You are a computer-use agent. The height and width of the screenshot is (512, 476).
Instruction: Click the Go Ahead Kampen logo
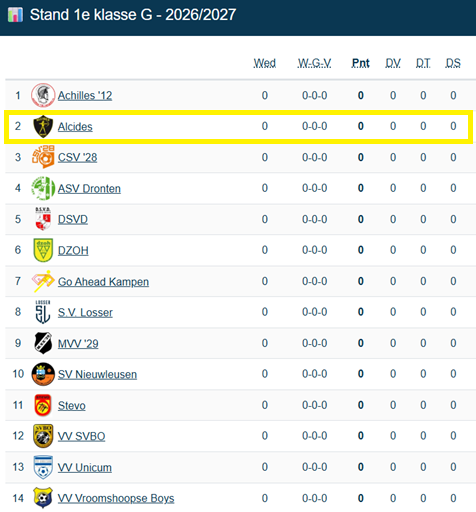pyautogui.click(x=43, y=281)
